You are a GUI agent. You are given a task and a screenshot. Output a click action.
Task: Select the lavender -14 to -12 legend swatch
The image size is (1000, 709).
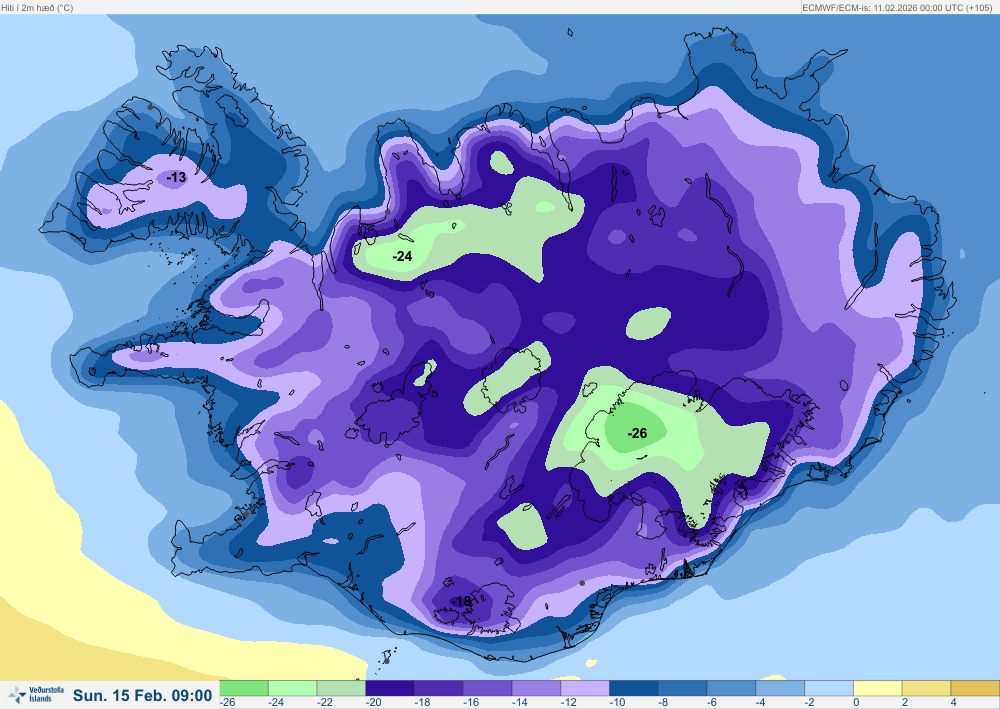coord(536,688)
